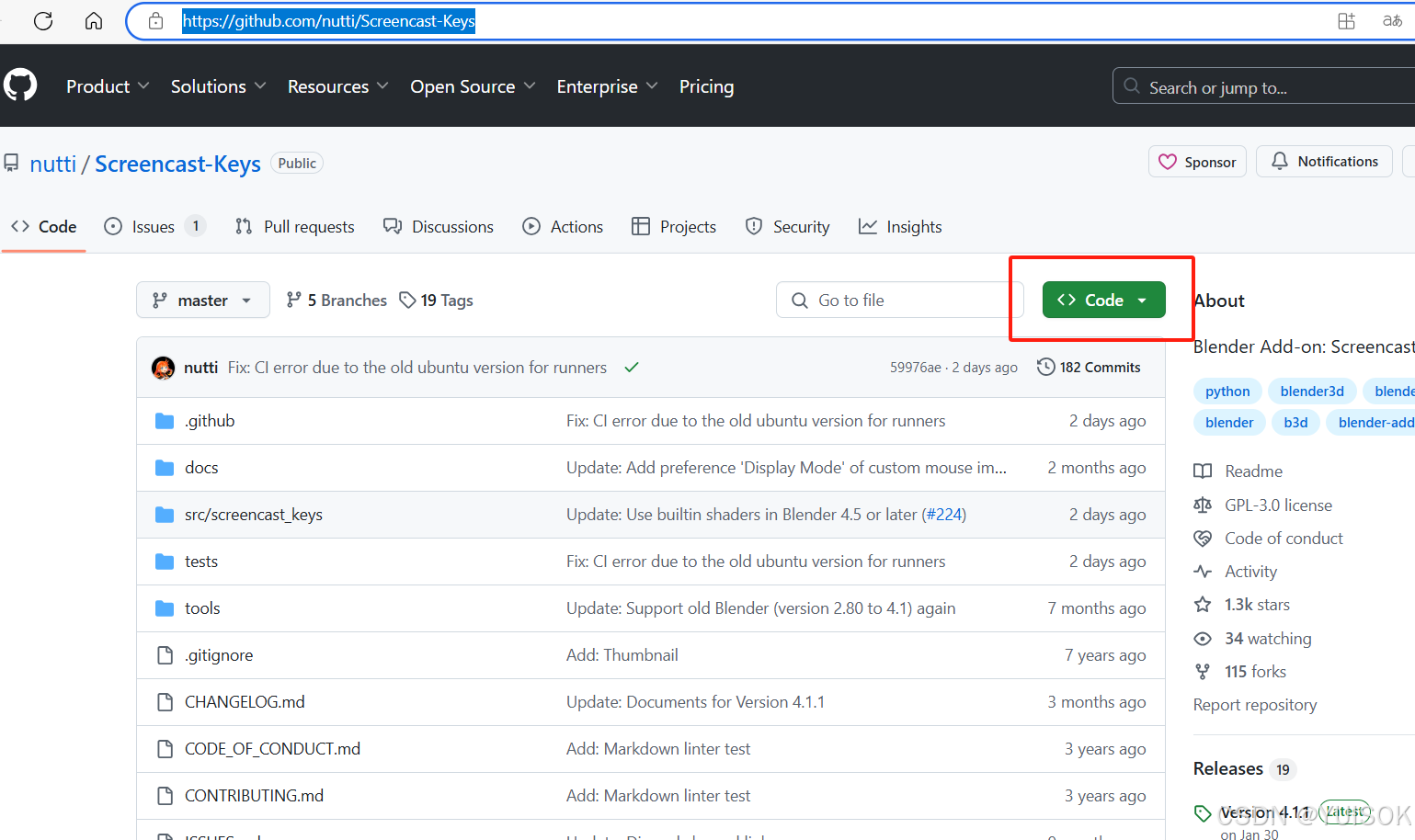Click the browser reload icon

click(43, 21)
